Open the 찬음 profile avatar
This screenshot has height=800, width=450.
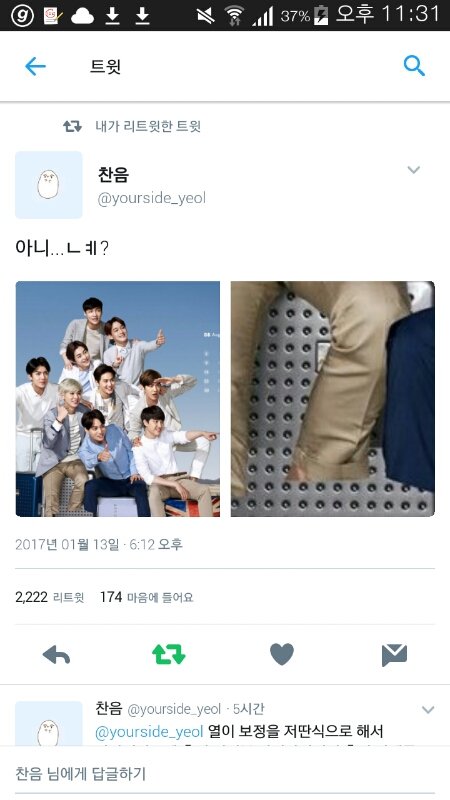click(x=49, y=185)
